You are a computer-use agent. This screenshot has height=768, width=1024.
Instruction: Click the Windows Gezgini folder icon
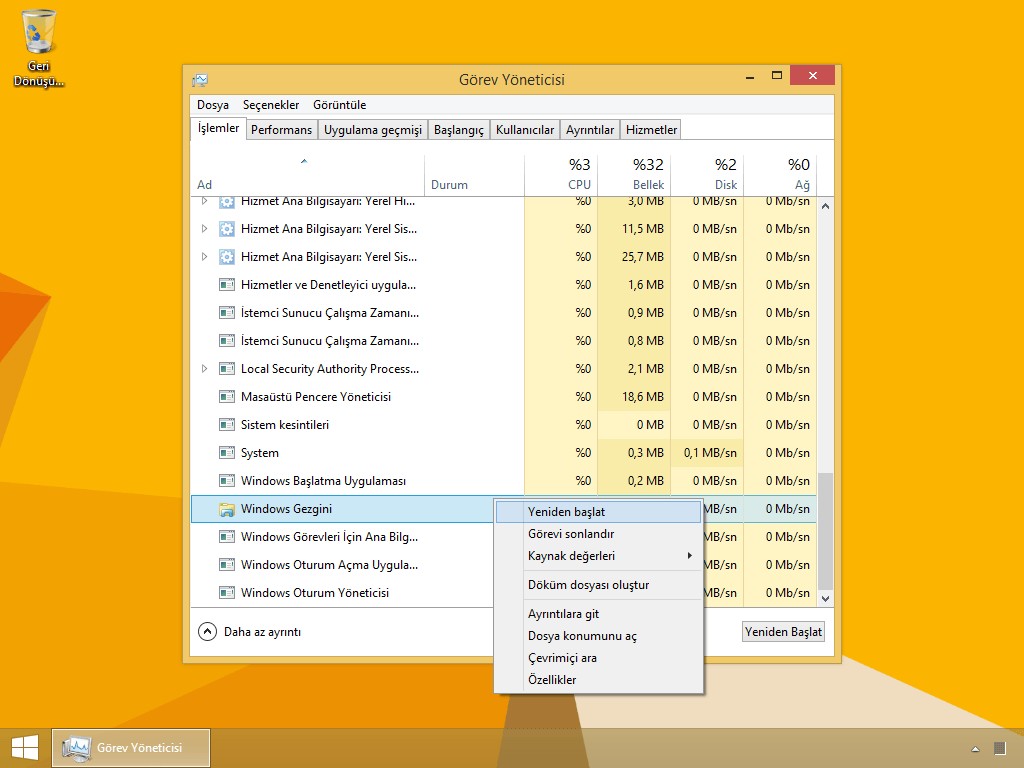tap(227, 509)
